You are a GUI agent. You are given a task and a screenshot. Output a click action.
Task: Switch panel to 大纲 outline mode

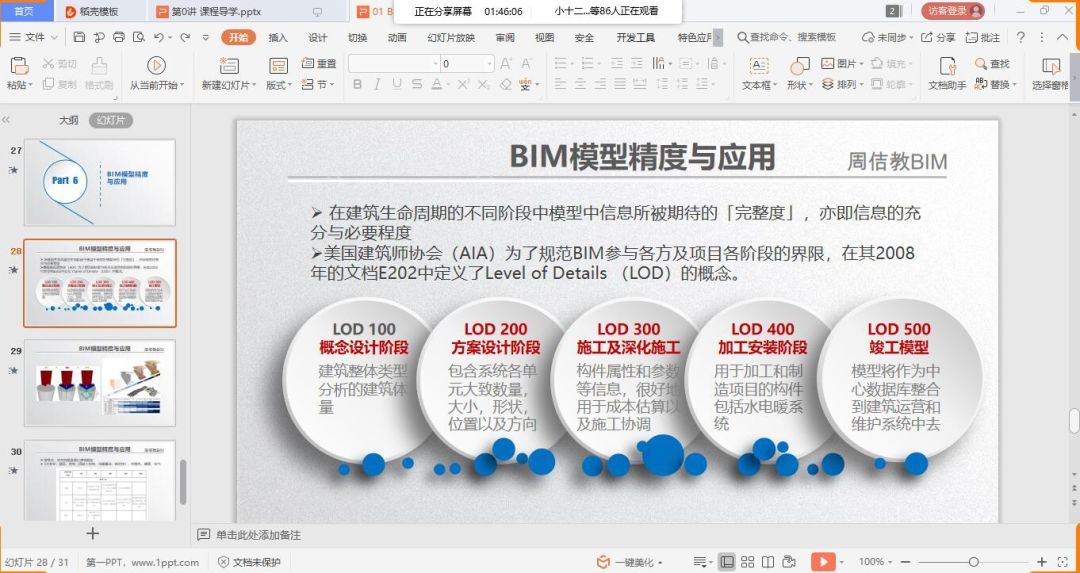point(68,120)
